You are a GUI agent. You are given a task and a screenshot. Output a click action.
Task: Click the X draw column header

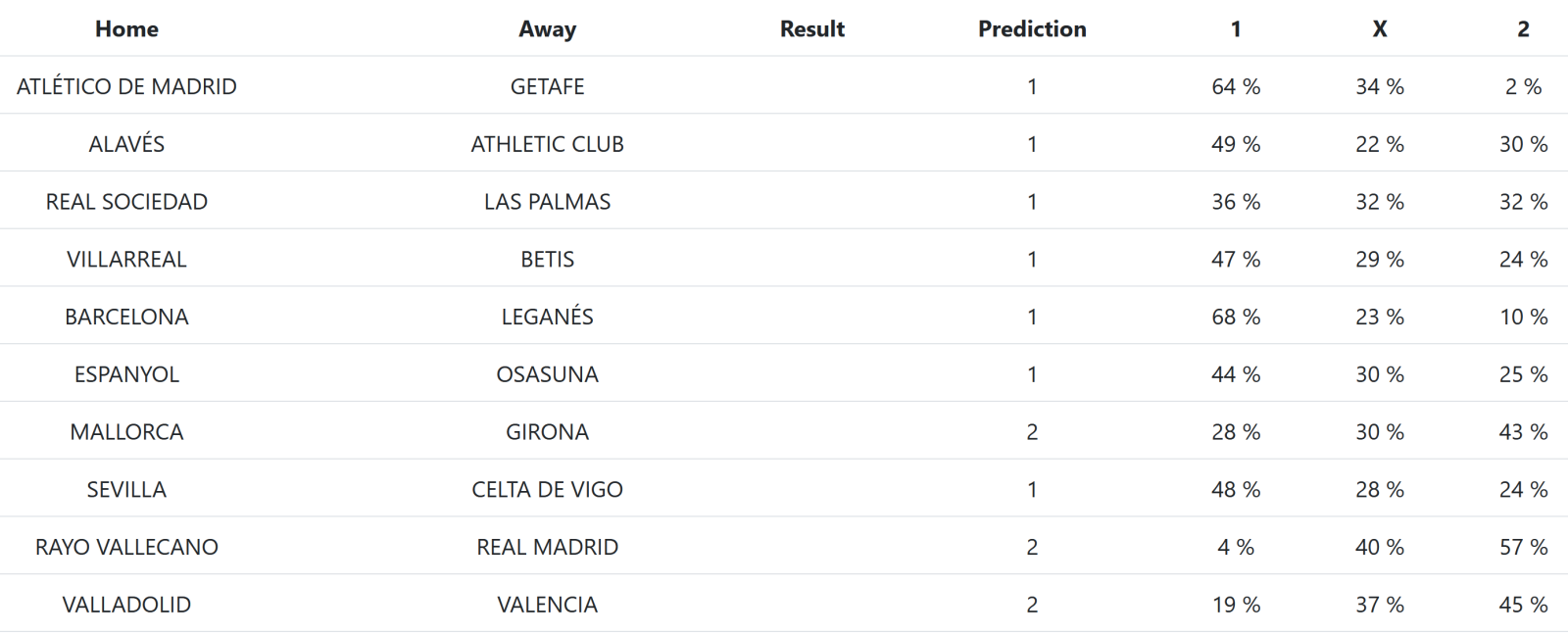tap(1379, 29)
